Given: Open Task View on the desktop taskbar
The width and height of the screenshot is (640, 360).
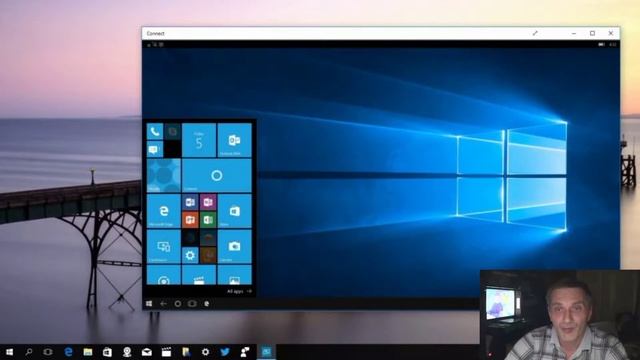Looking at the screenshot, I should [48, 352].
